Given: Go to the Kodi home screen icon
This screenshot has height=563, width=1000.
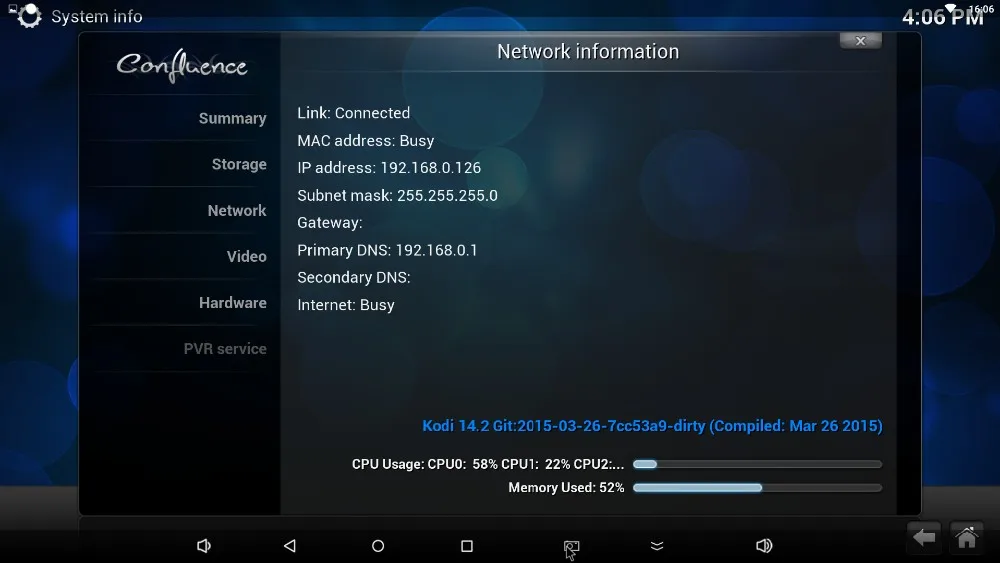Looking at the screenshot, I should [x=967, y=537].
